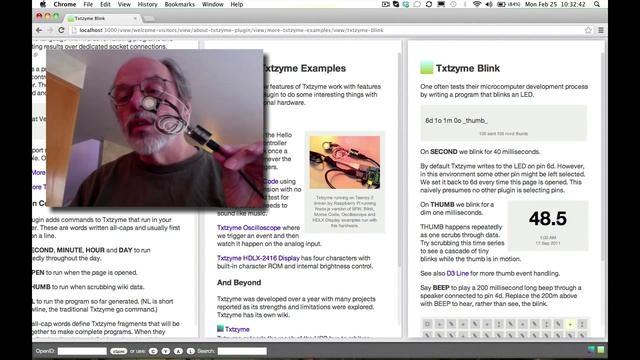Image resolution: width=640 pixels, height=360 pixels.
Task: Click the Search input field
Action: point(242,351)
